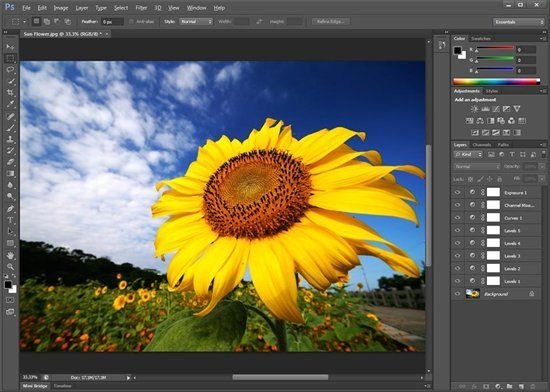550x392 pixels.
Task: Hide the Levels 3 layer
Action: (457, 256)
